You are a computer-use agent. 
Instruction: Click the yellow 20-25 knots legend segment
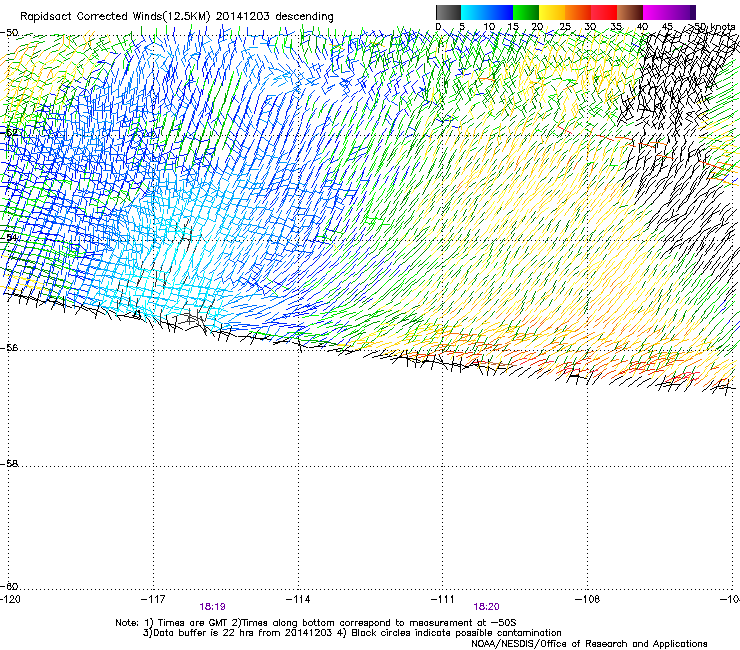click(x=552, y=12)
